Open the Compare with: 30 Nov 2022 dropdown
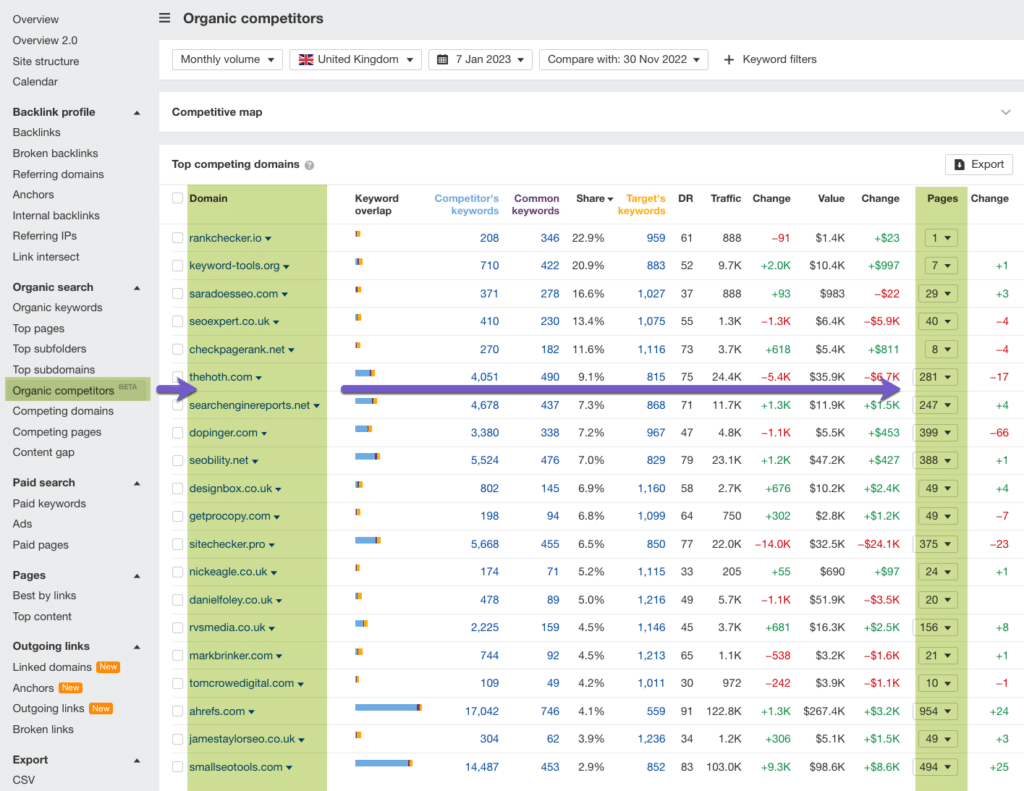The width and height of the screenshot is (1024, 791). click(623, 60)
